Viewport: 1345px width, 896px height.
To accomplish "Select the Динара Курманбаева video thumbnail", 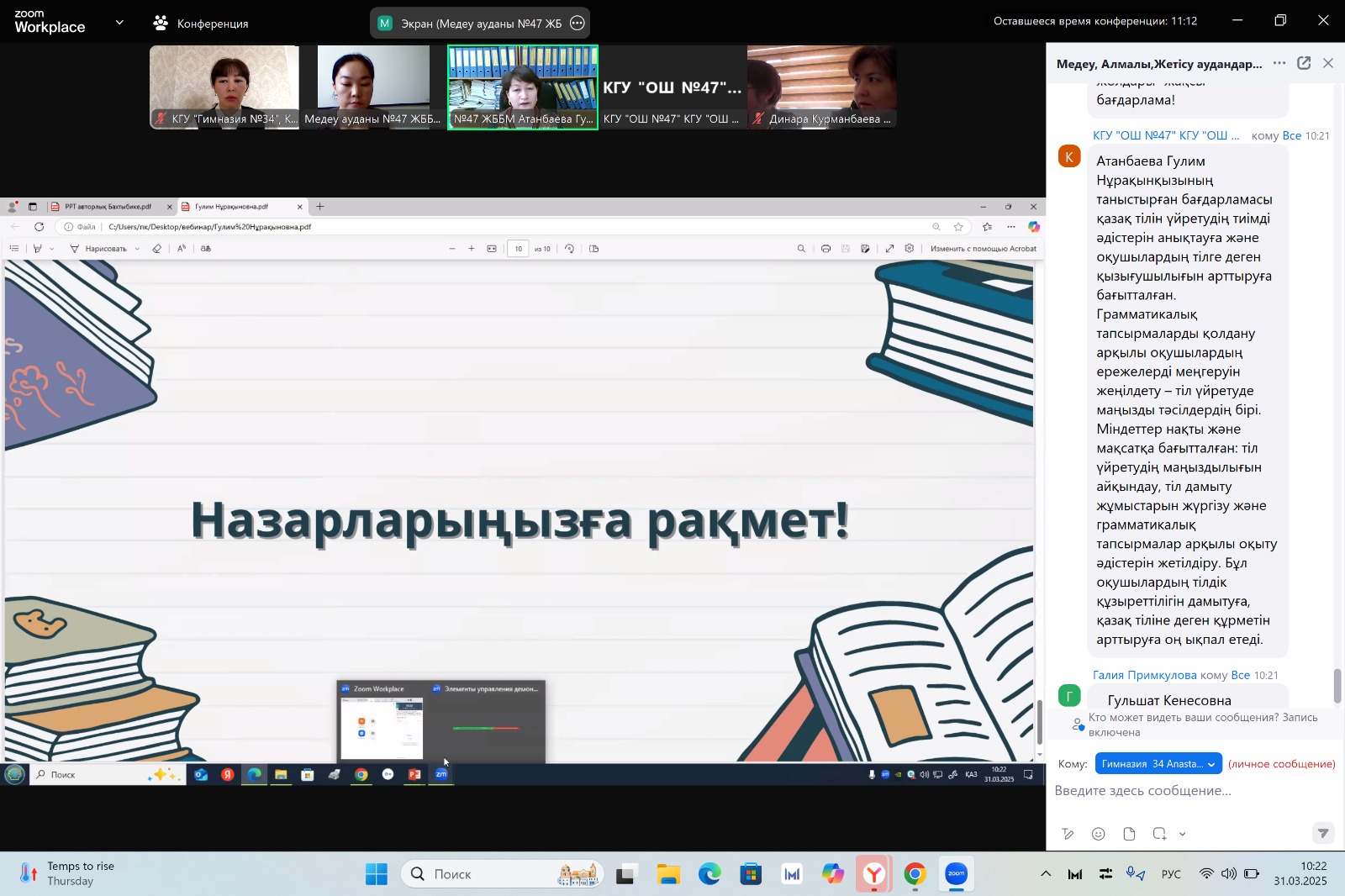I will click(x=821, y=87).
